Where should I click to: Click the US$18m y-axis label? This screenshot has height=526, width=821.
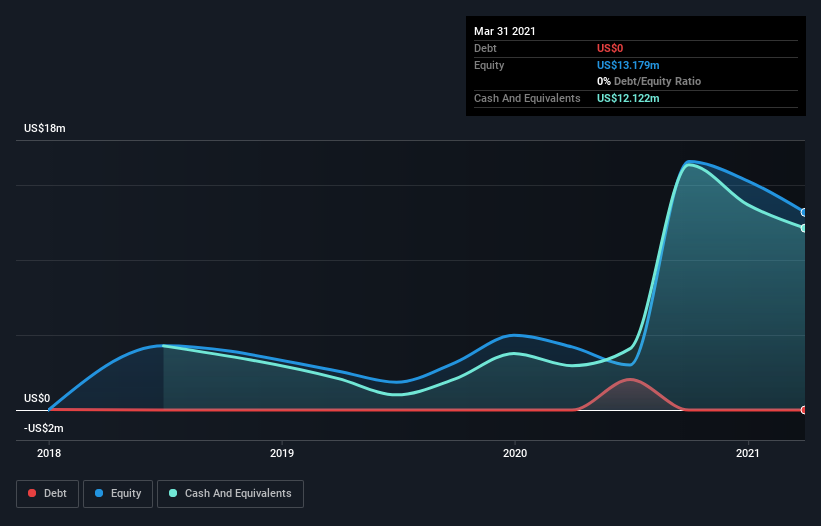(45, 128)
